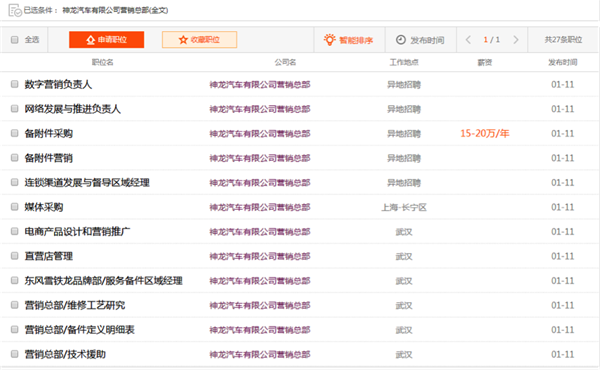Click the 1/1 page indicator

point(492,40)
